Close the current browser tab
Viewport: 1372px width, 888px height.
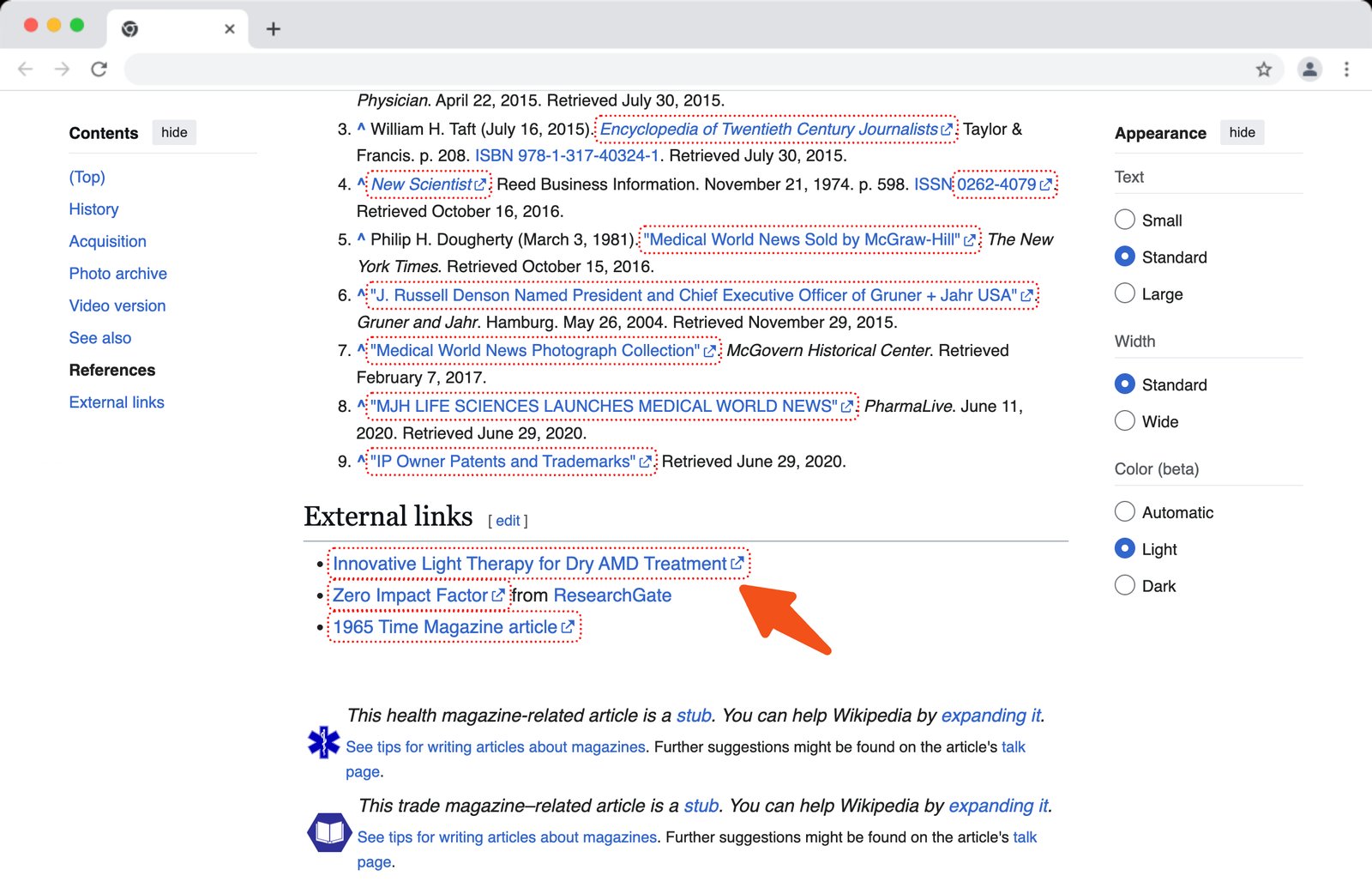[229, 29]
